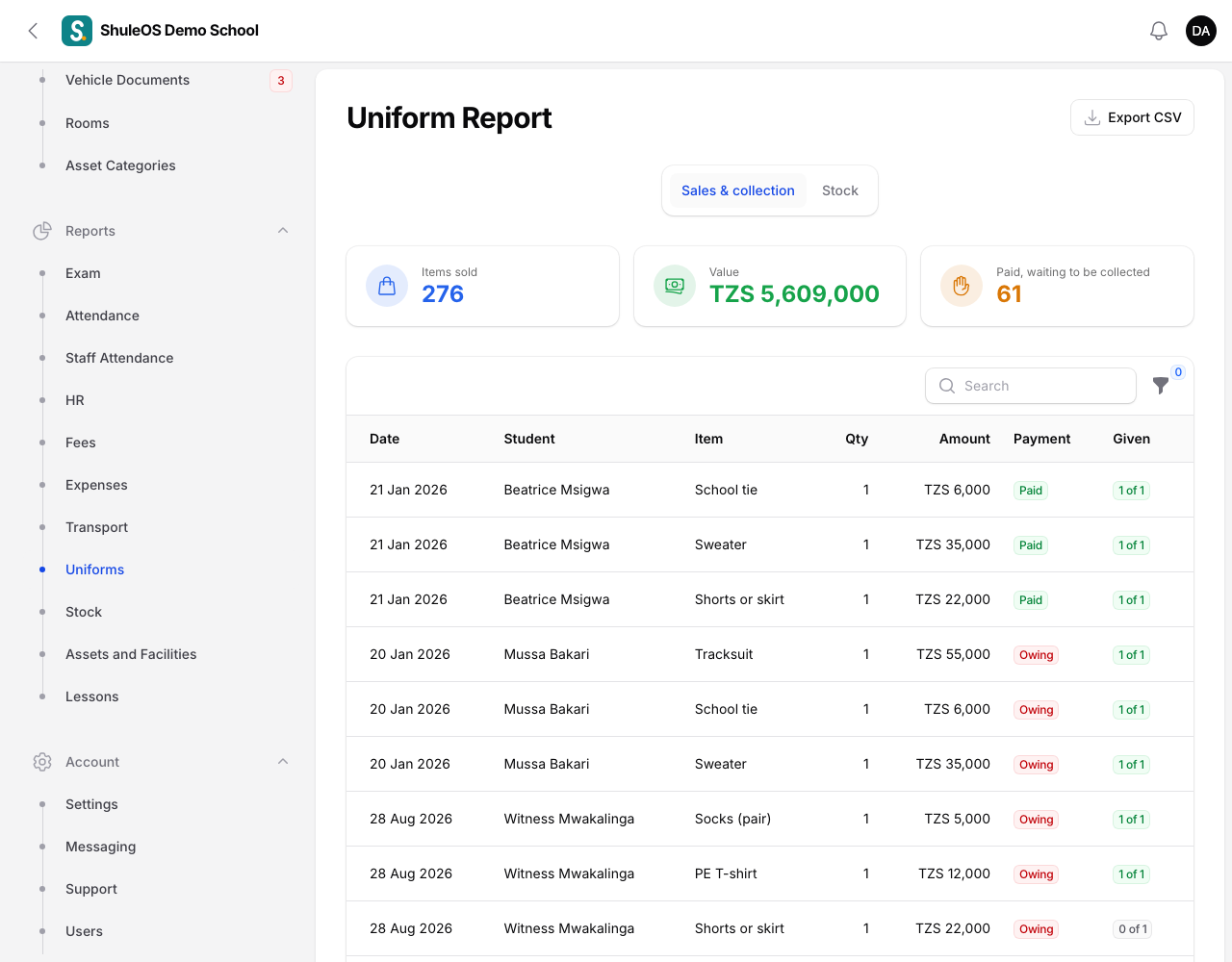Go to Messaging
The width and height of the screenshot is (1232, 962).
(x=101, y=847)
